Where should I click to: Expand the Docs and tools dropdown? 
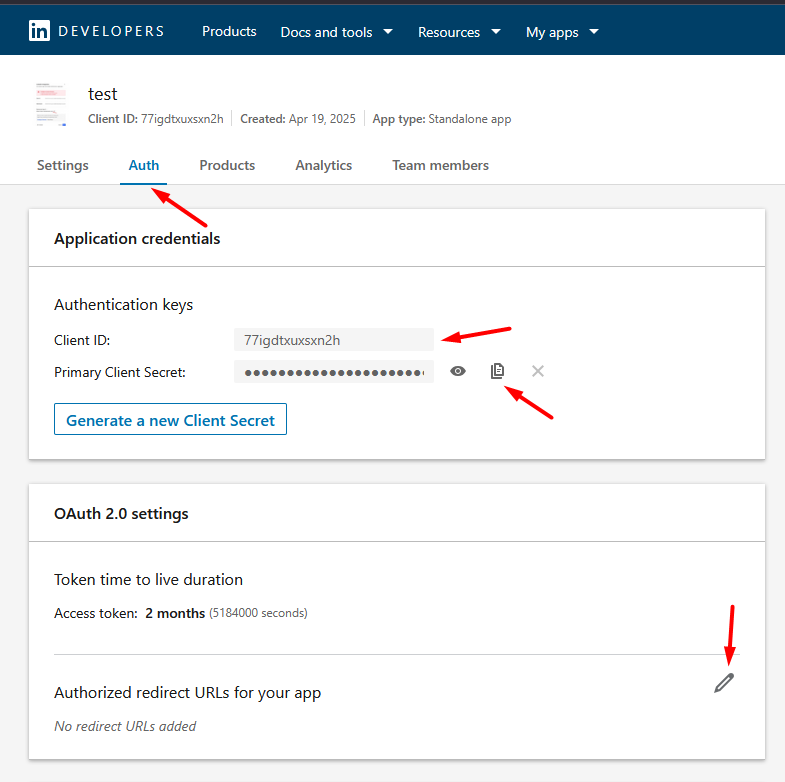pos(336,32)
